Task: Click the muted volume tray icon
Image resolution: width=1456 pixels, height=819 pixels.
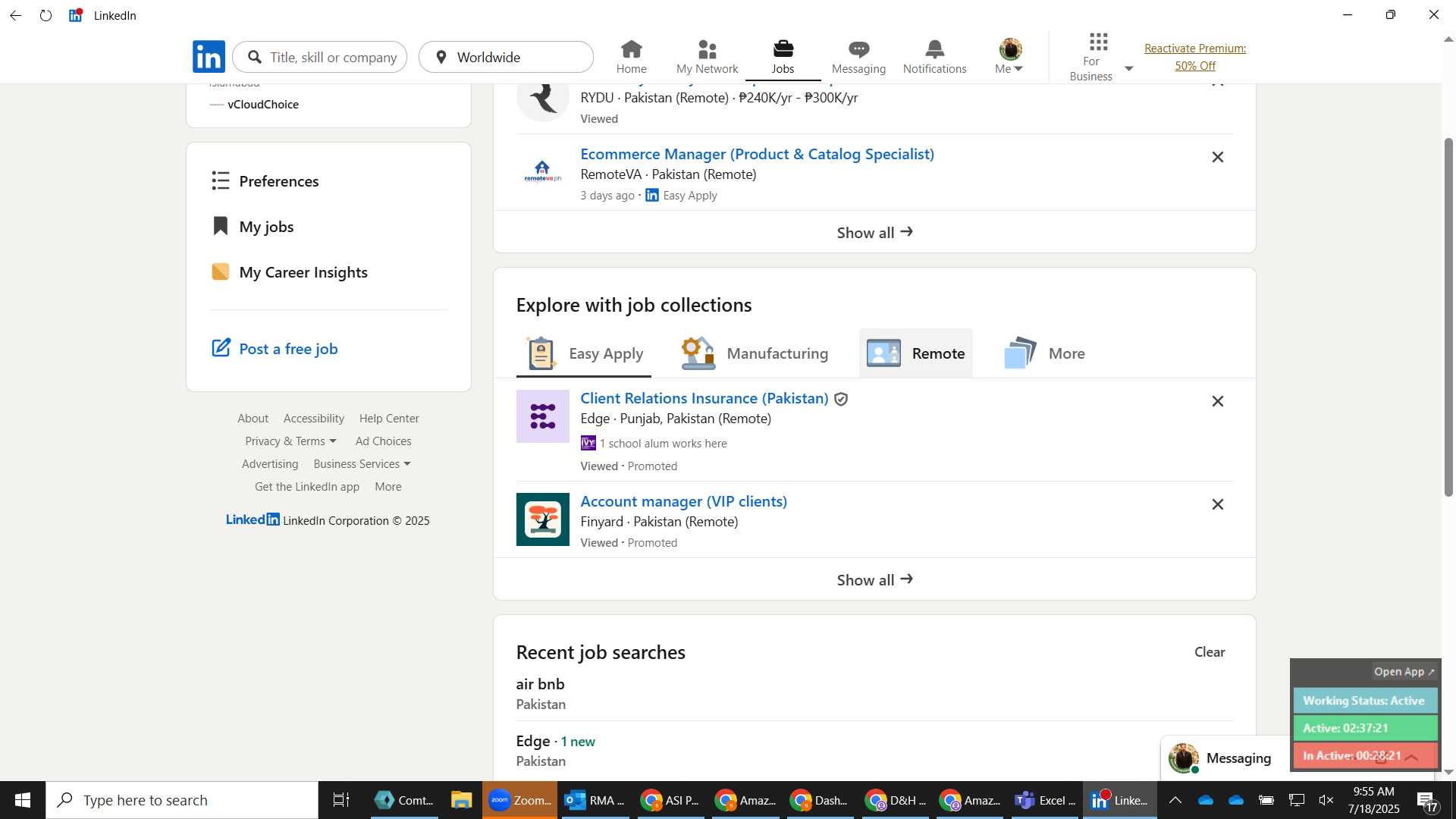Action: tap(1326, 800)
